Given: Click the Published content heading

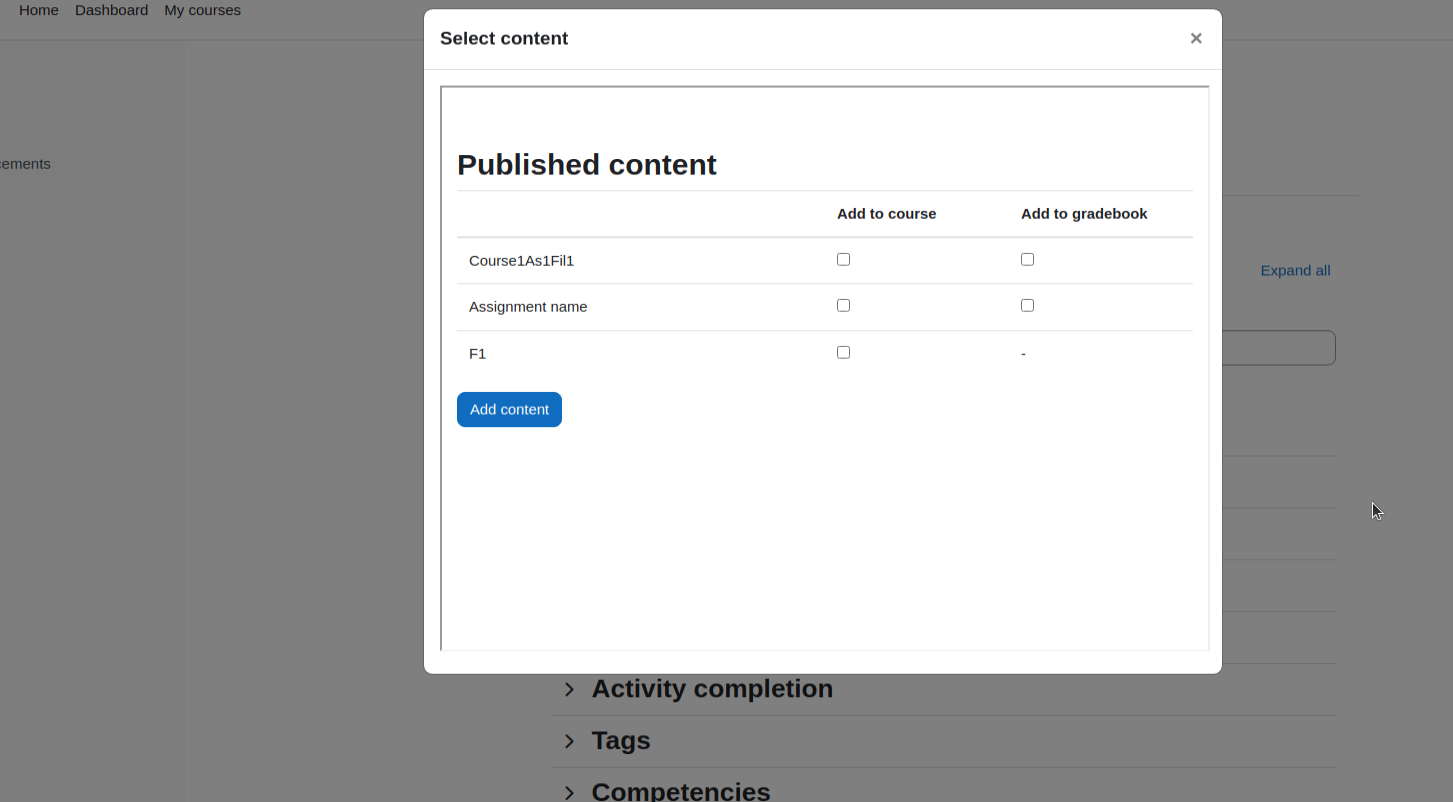Looking at the screenshot, I should pyautogui.click(x=587, y=164).
